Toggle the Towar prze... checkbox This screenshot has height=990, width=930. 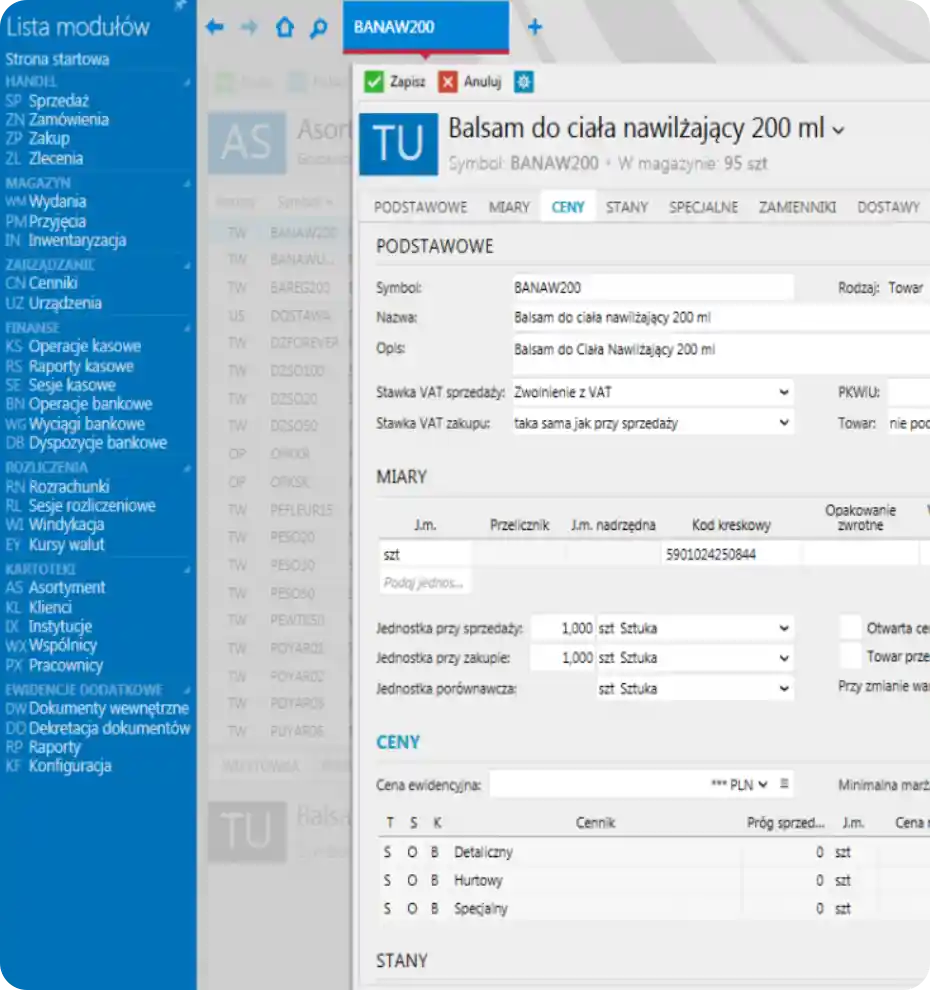coord(850,657)
